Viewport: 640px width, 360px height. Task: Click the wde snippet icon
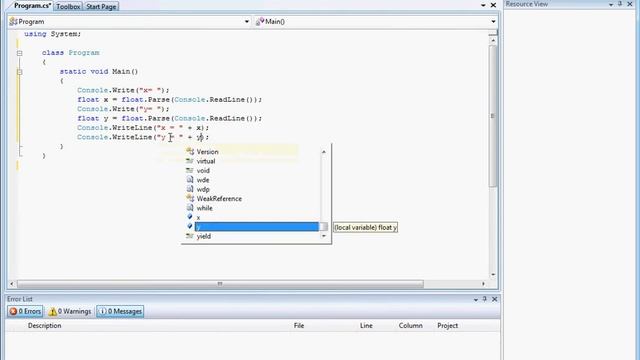click(x=190, y=180)
